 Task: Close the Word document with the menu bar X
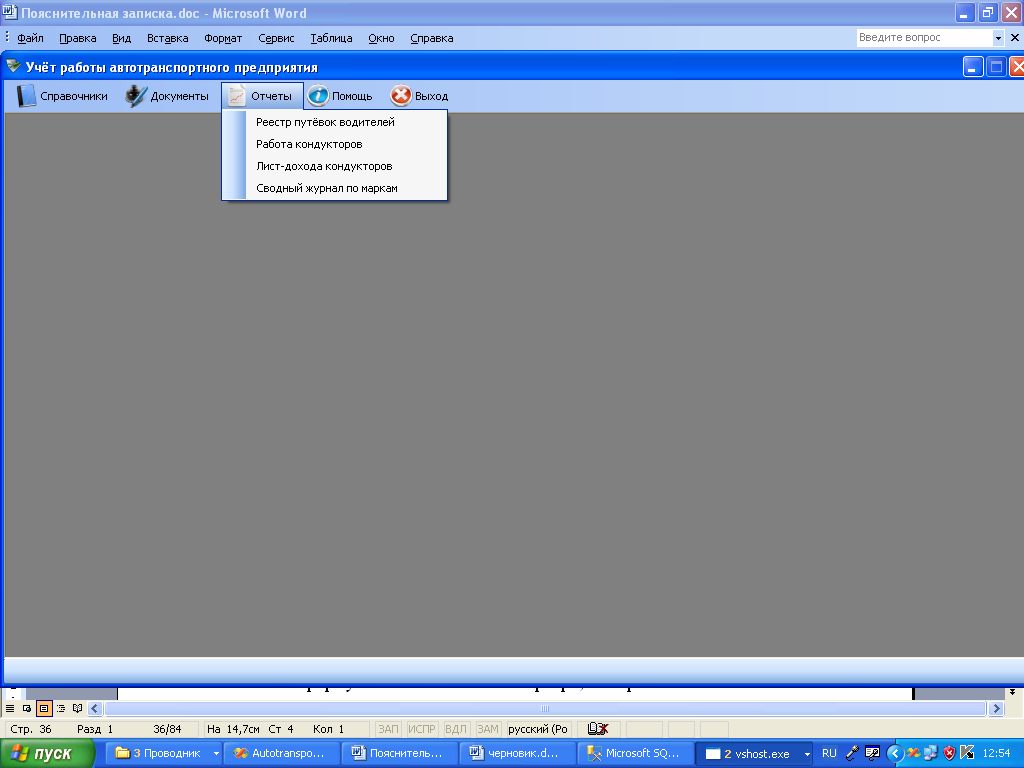1015,38
